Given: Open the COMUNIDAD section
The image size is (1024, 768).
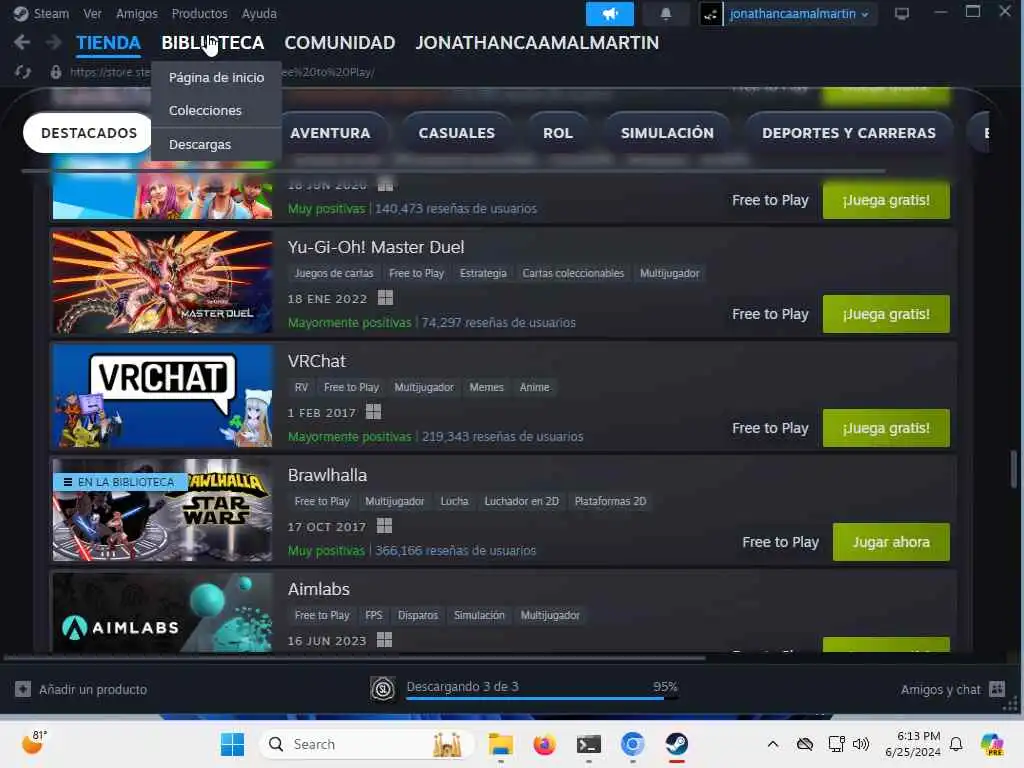Looking at the screenshot, I should [x=340, y=42].
